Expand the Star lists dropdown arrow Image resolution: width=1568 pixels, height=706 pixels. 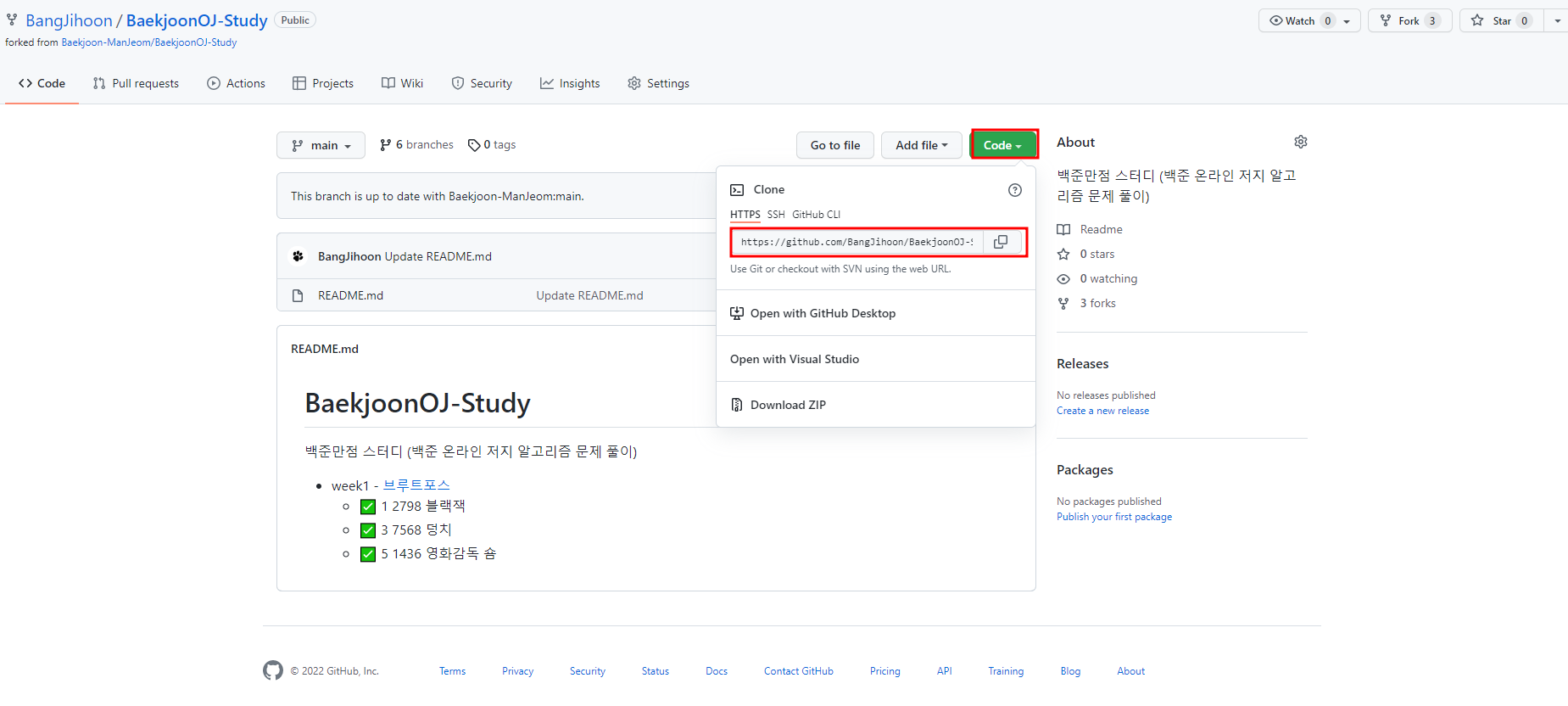coord(1557,20)
